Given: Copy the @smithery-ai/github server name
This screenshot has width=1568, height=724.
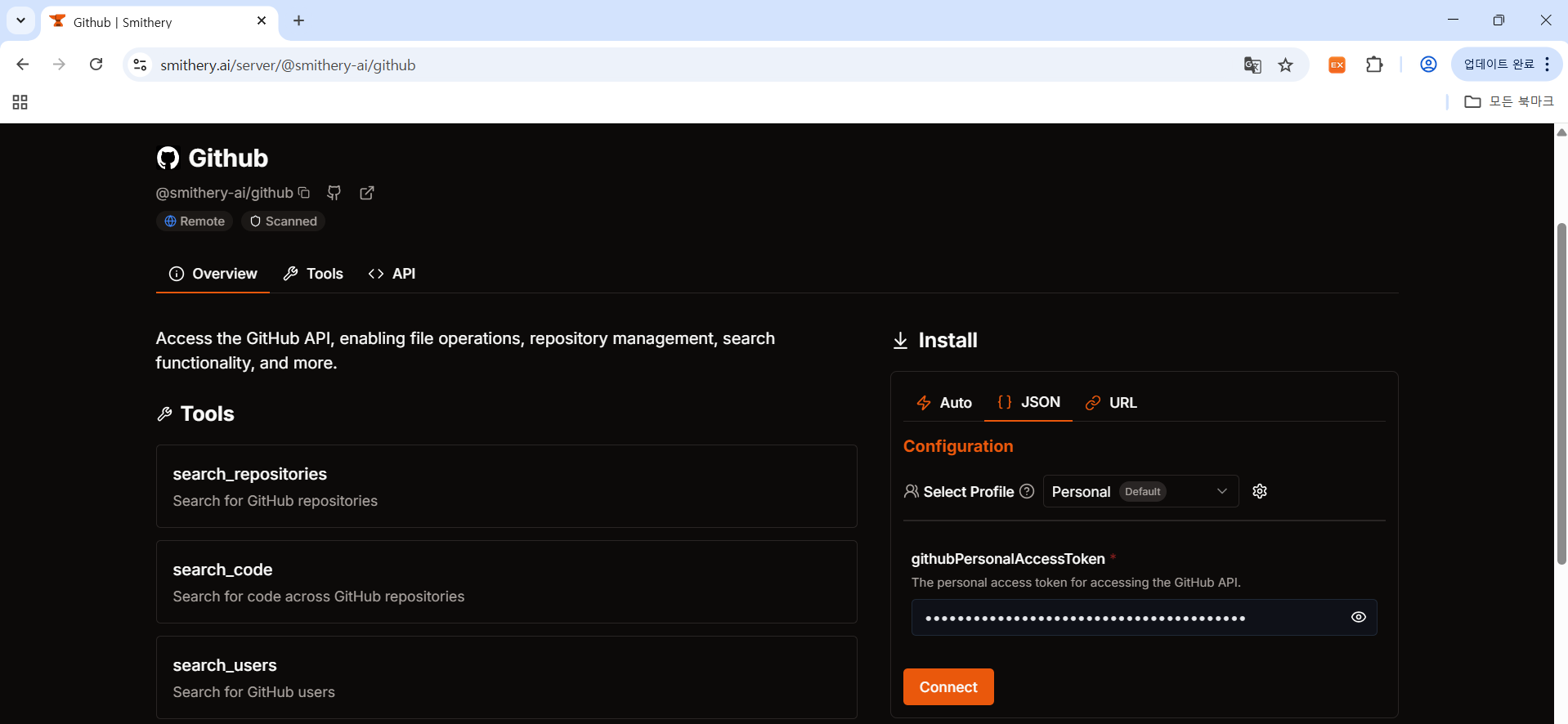Looking at the screenshot, I should 304,193.
